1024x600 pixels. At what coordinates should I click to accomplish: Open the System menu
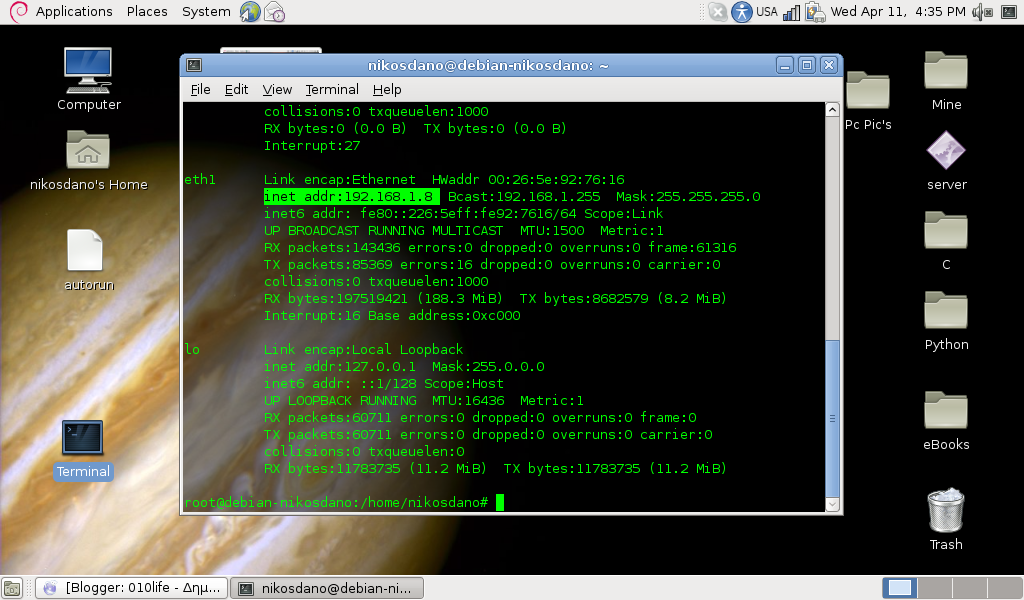point(206,12)
